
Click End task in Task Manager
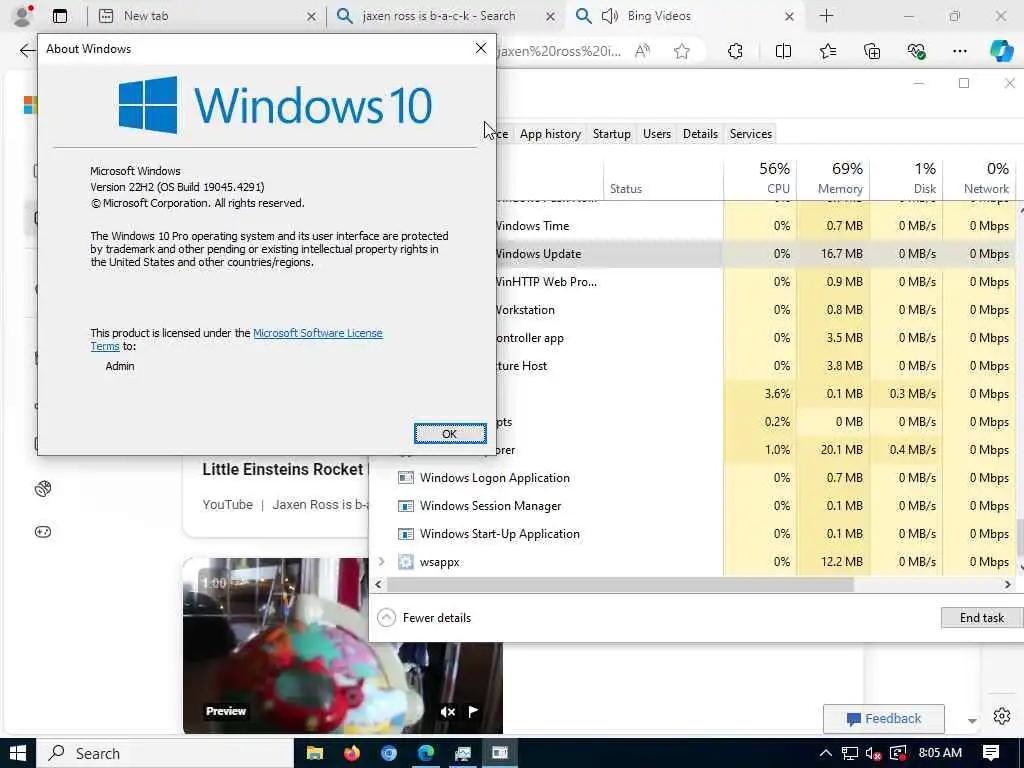(982, 618)
